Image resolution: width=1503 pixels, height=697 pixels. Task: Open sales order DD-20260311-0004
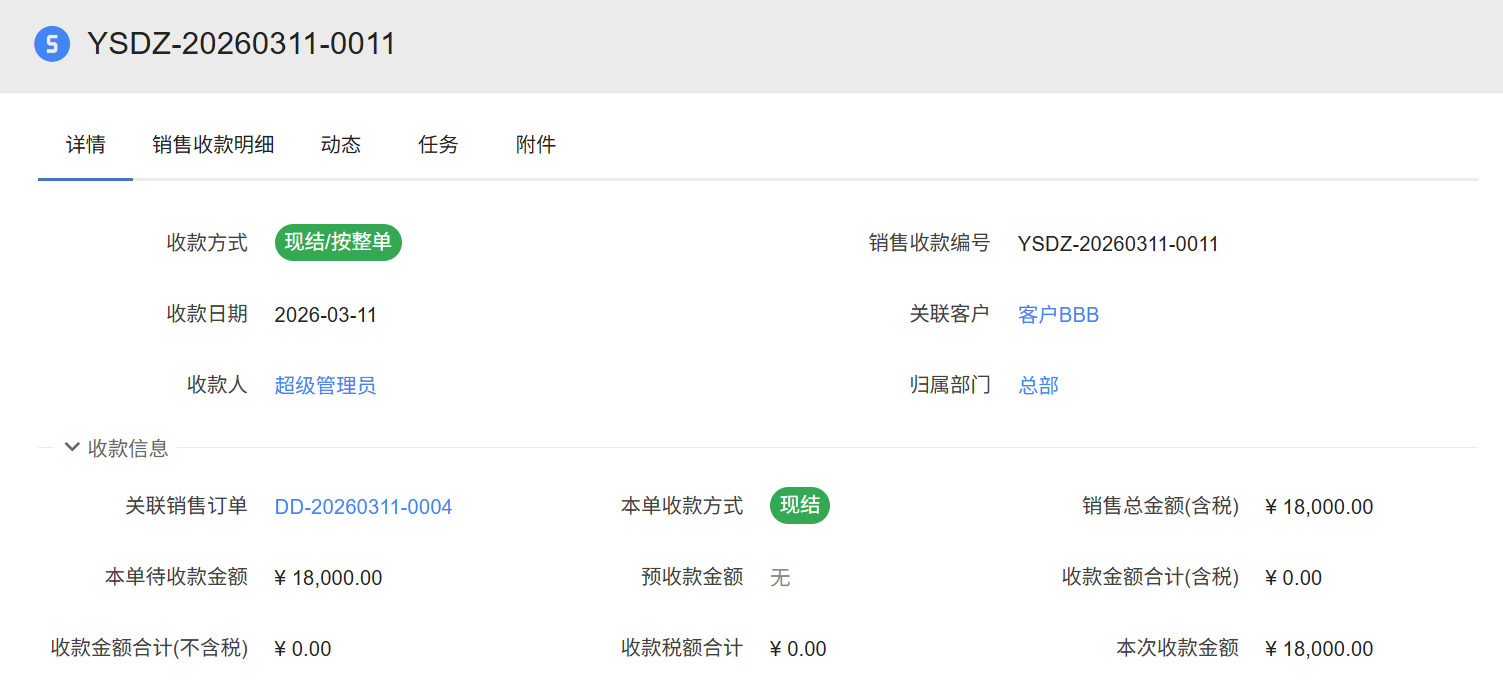(363, 507)
